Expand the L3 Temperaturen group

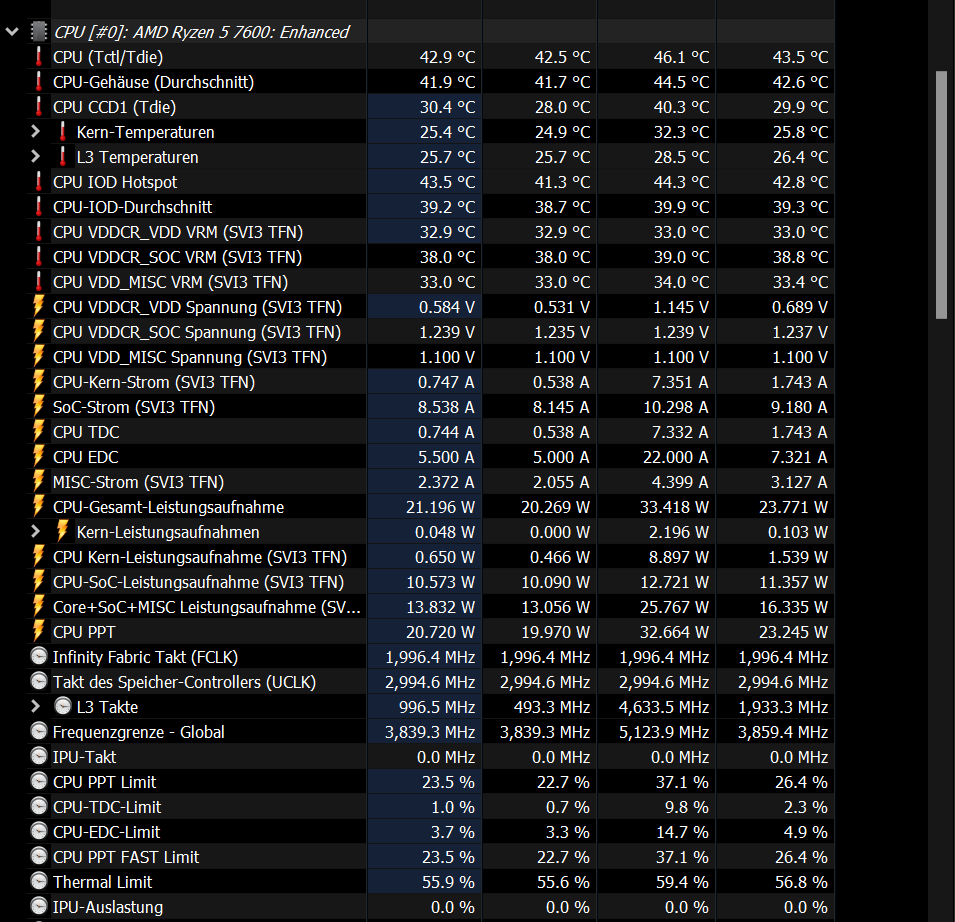click(35, 157)
